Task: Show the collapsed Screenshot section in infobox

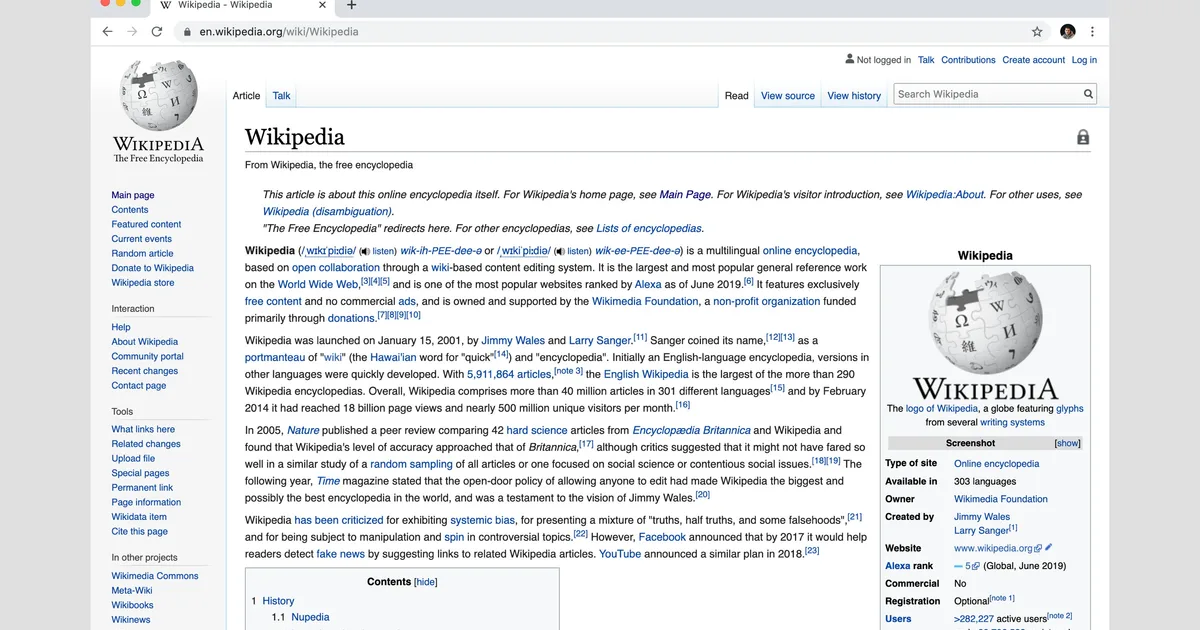Action: (1067, 443)
